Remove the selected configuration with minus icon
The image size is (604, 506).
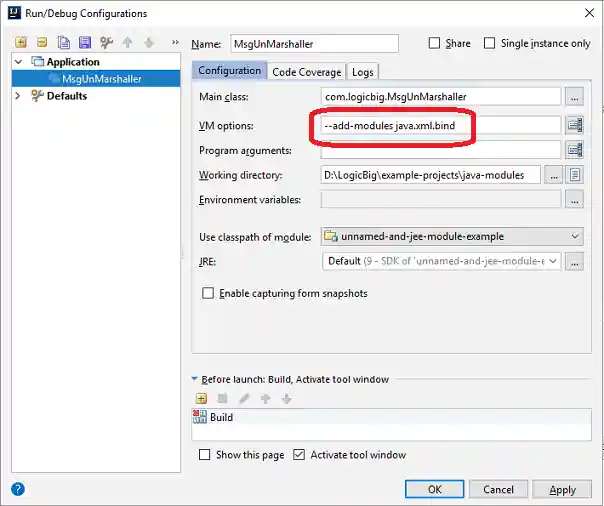[x=42, y=42]
